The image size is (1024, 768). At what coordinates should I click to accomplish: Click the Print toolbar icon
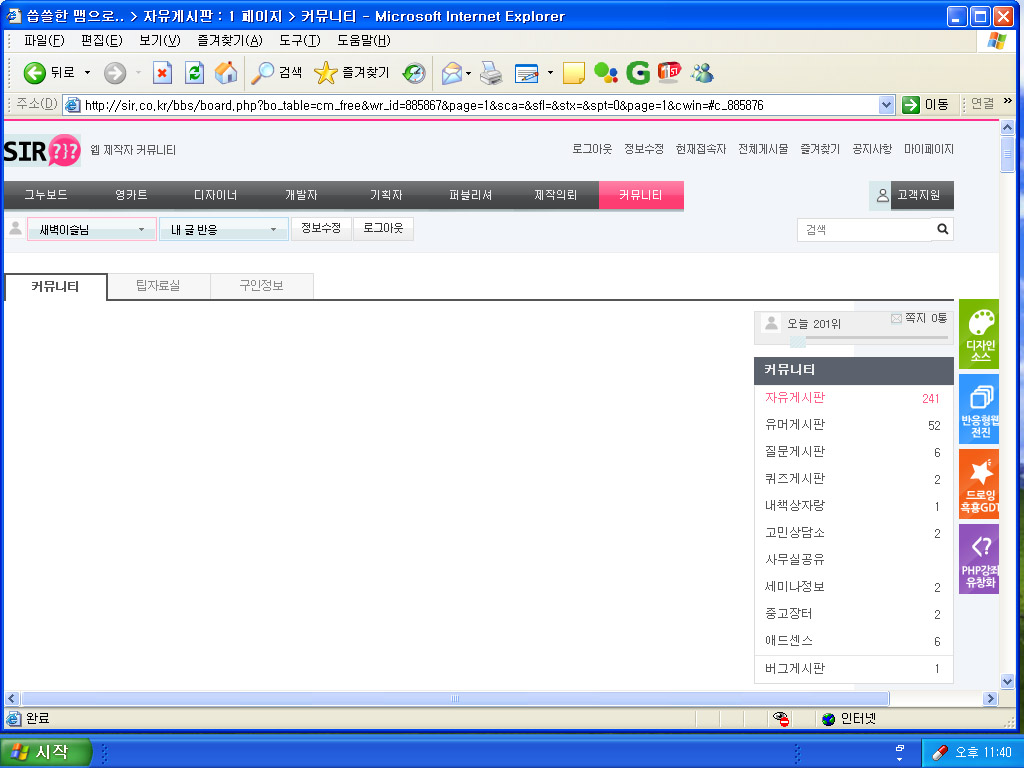pos(490,73)
